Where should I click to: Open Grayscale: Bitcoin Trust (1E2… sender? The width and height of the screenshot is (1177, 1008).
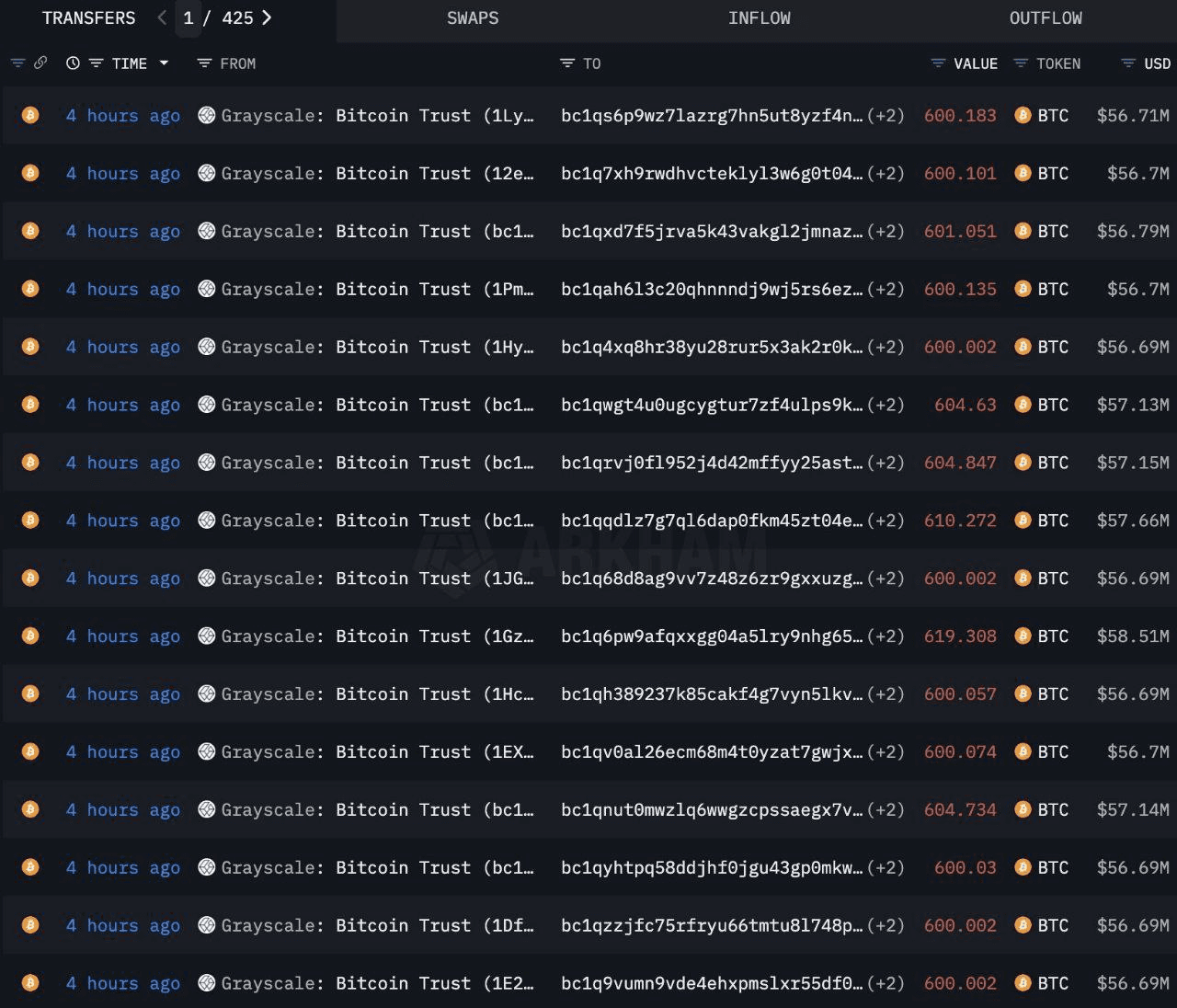[x=377, y=985]
